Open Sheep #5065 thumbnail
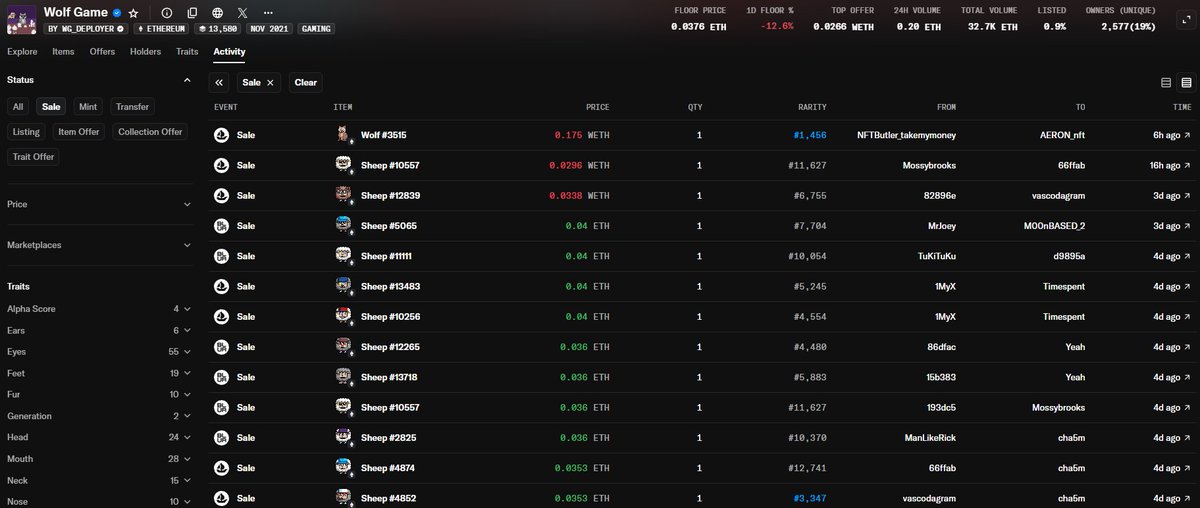Image resolution: width=1200 pixels, height=508 pixels. [x=343, y=226]
